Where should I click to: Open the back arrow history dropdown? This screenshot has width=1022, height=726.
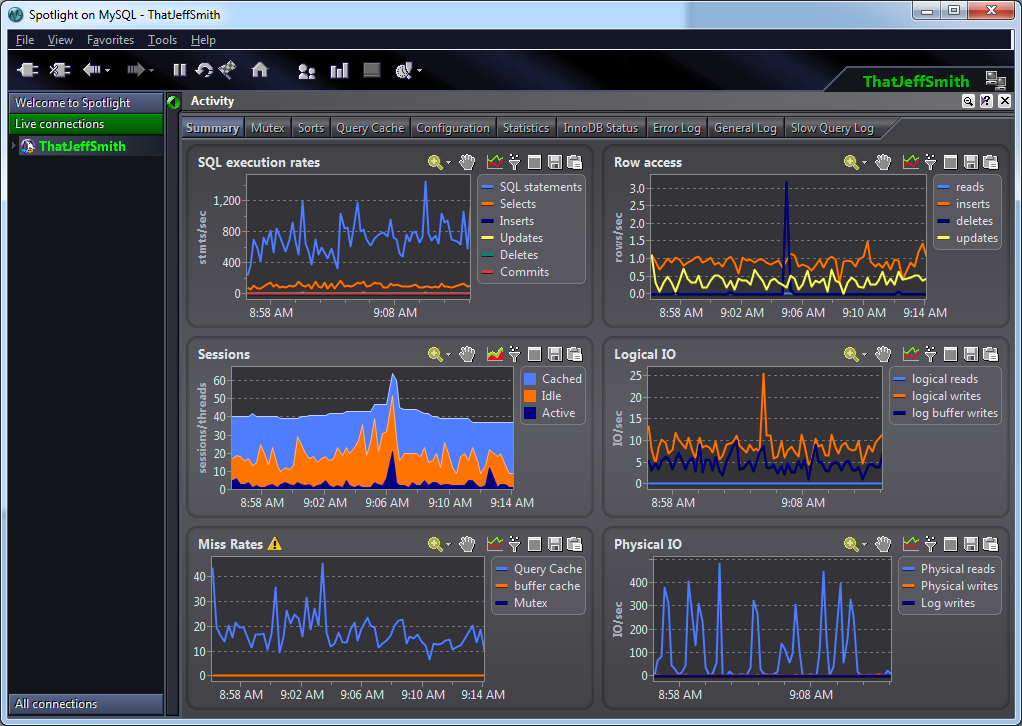tap(108, 70)
